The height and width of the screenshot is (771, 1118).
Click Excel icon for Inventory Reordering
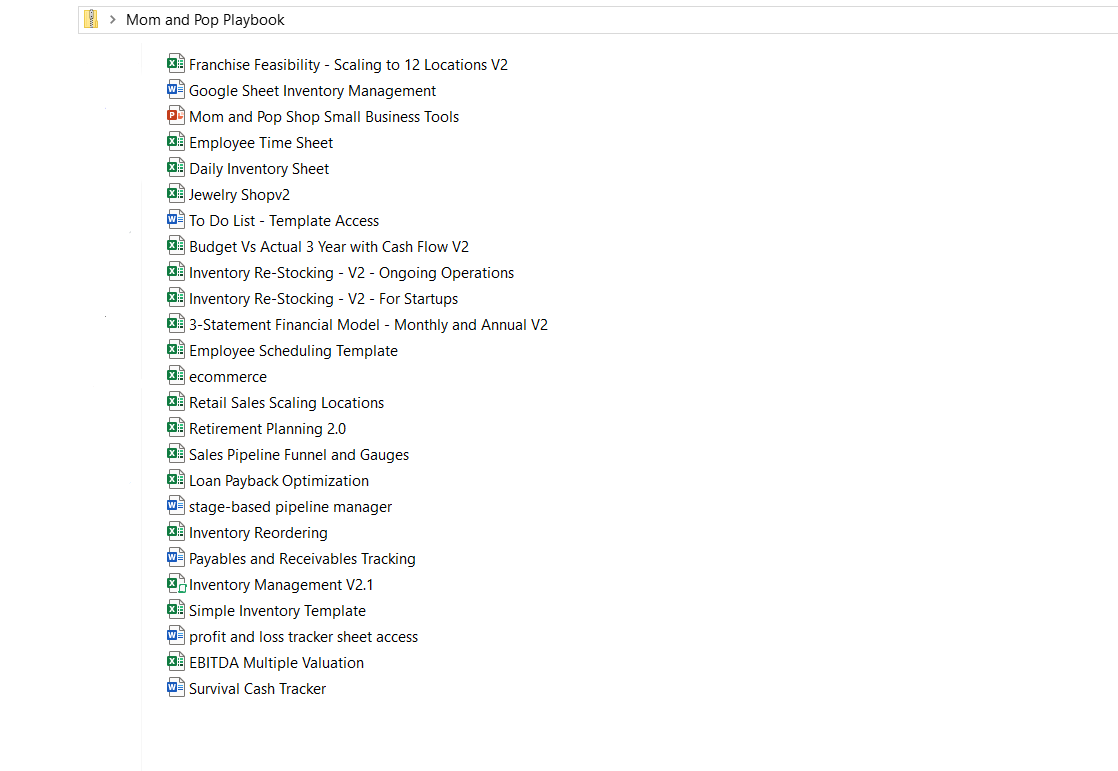175,531
